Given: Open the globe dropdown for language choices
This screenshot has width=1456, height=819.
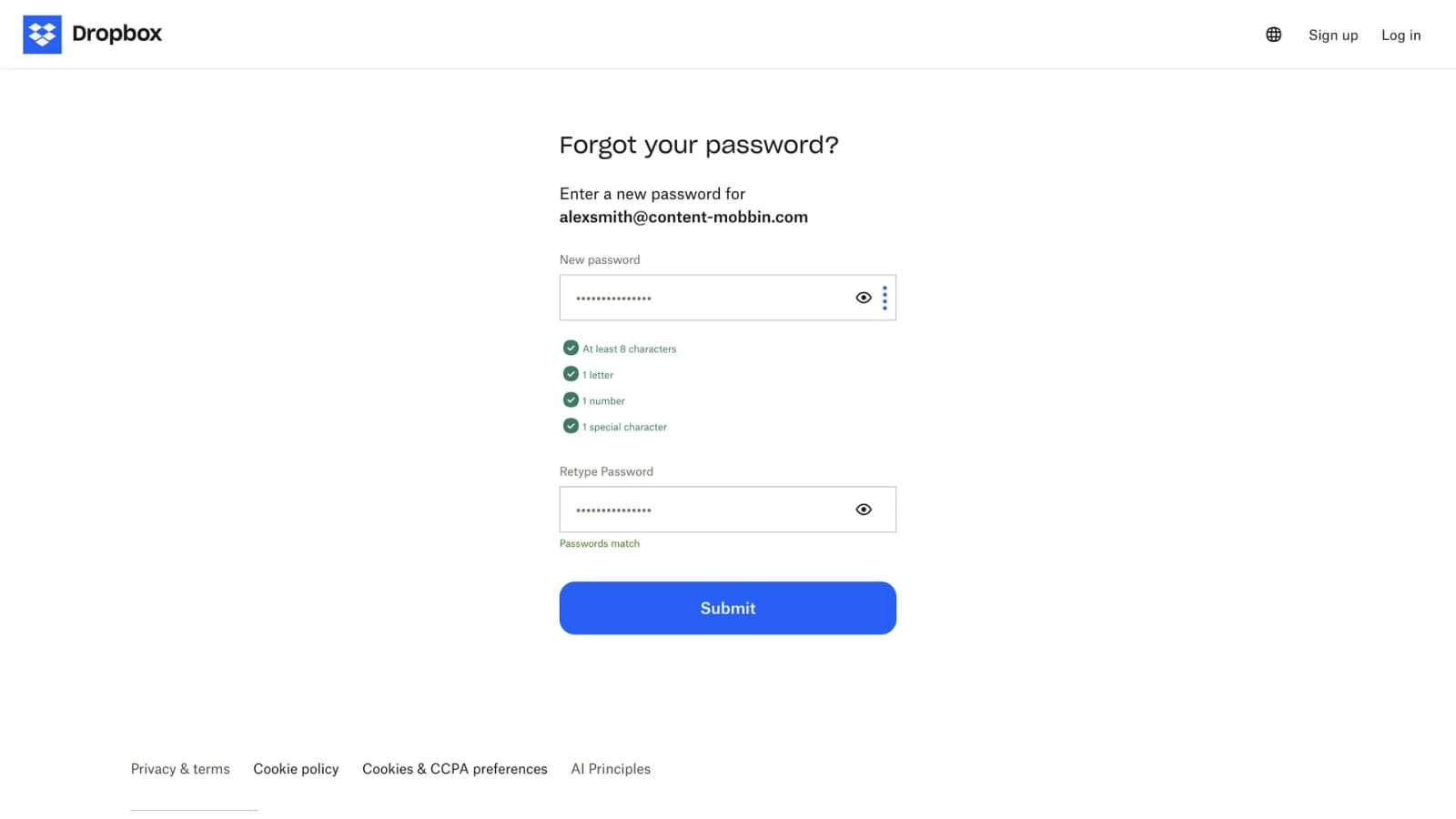Looking at the screenshot, I should [x=1272, y=34].
